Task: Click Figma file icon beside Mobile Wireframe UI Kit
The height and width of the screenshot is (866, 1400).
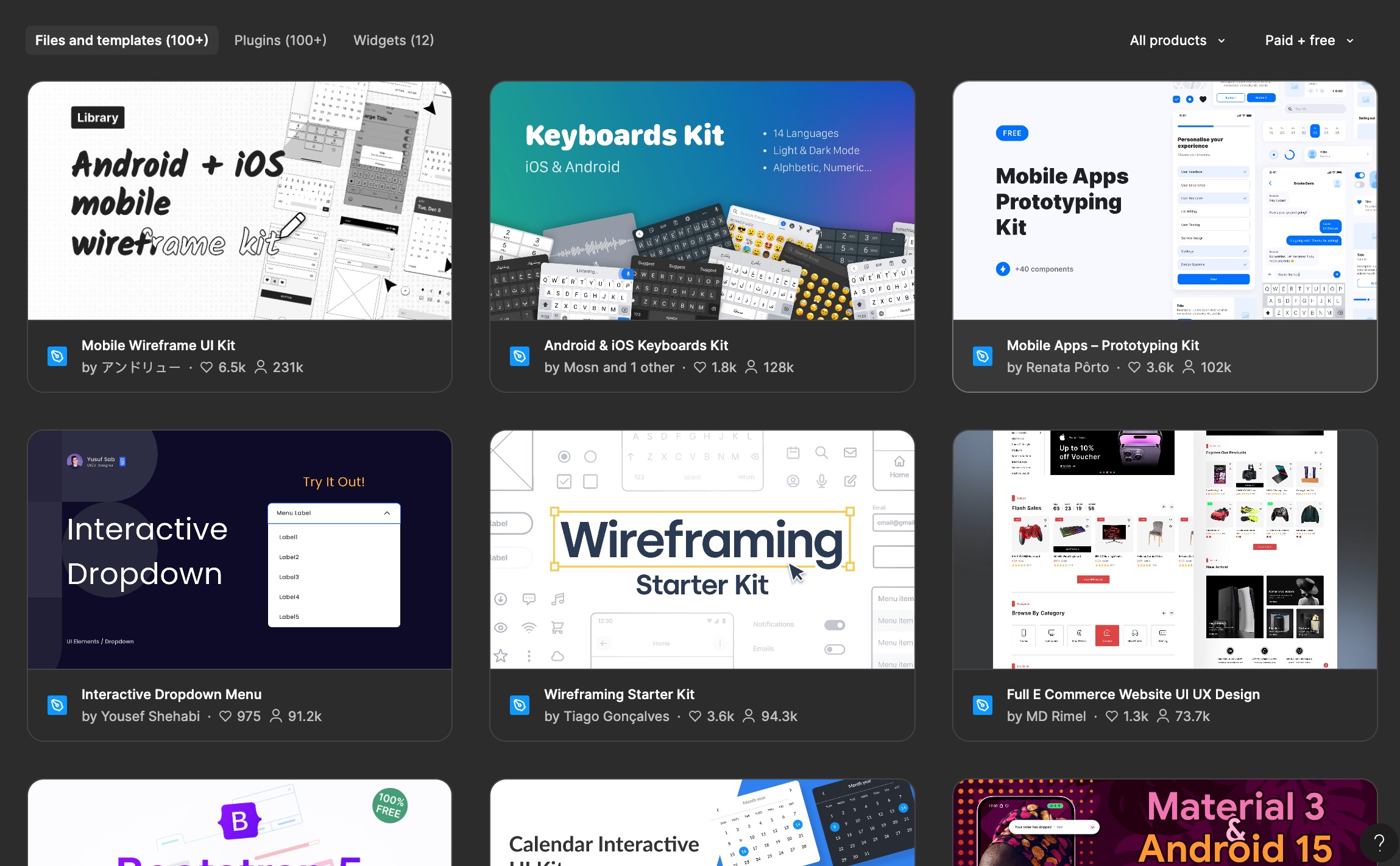Action: pyautogui.click(x=57, y=356)
